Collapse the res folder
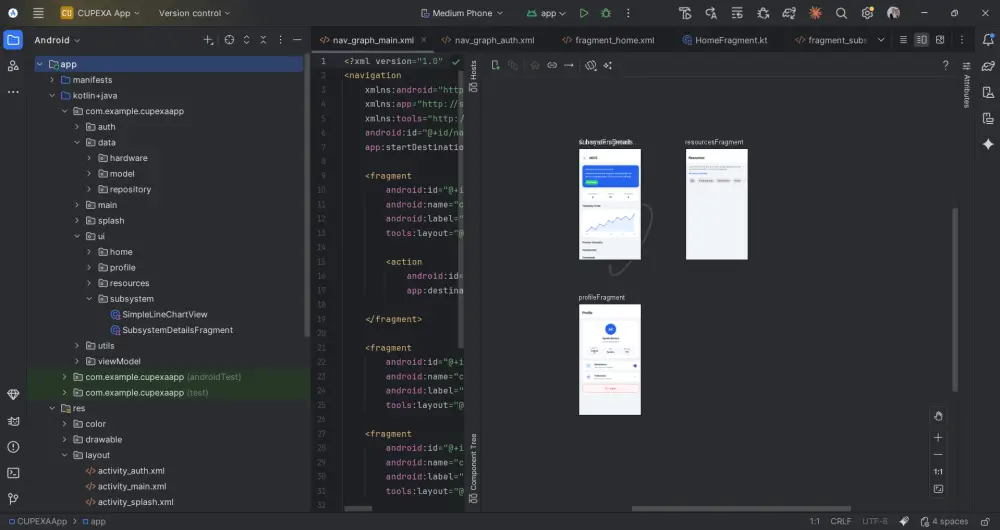Viewport: 1000px width, 530px height. click(52, 408)
